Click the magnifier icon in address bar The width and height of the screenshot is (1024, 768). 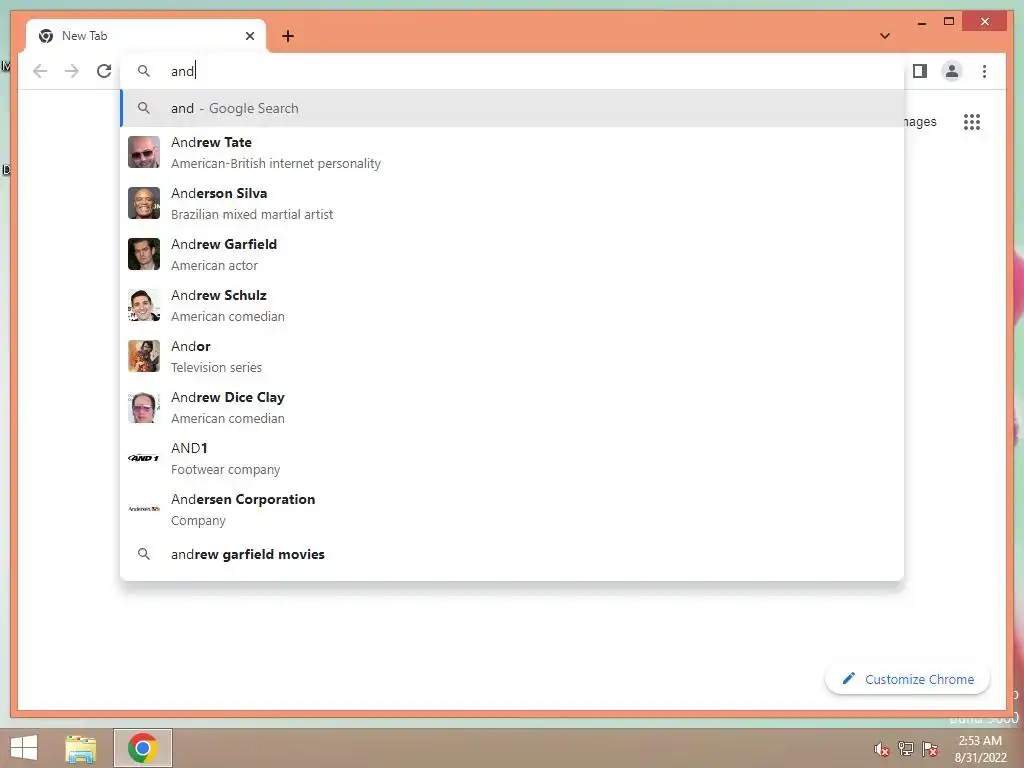(x=144, y=71)
